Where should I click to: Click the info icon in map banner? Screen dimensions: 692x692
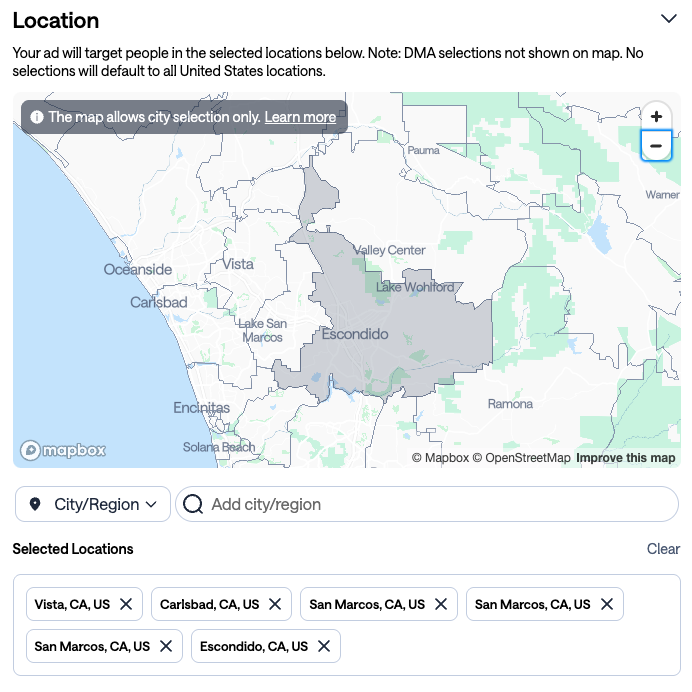click(37, 117)
